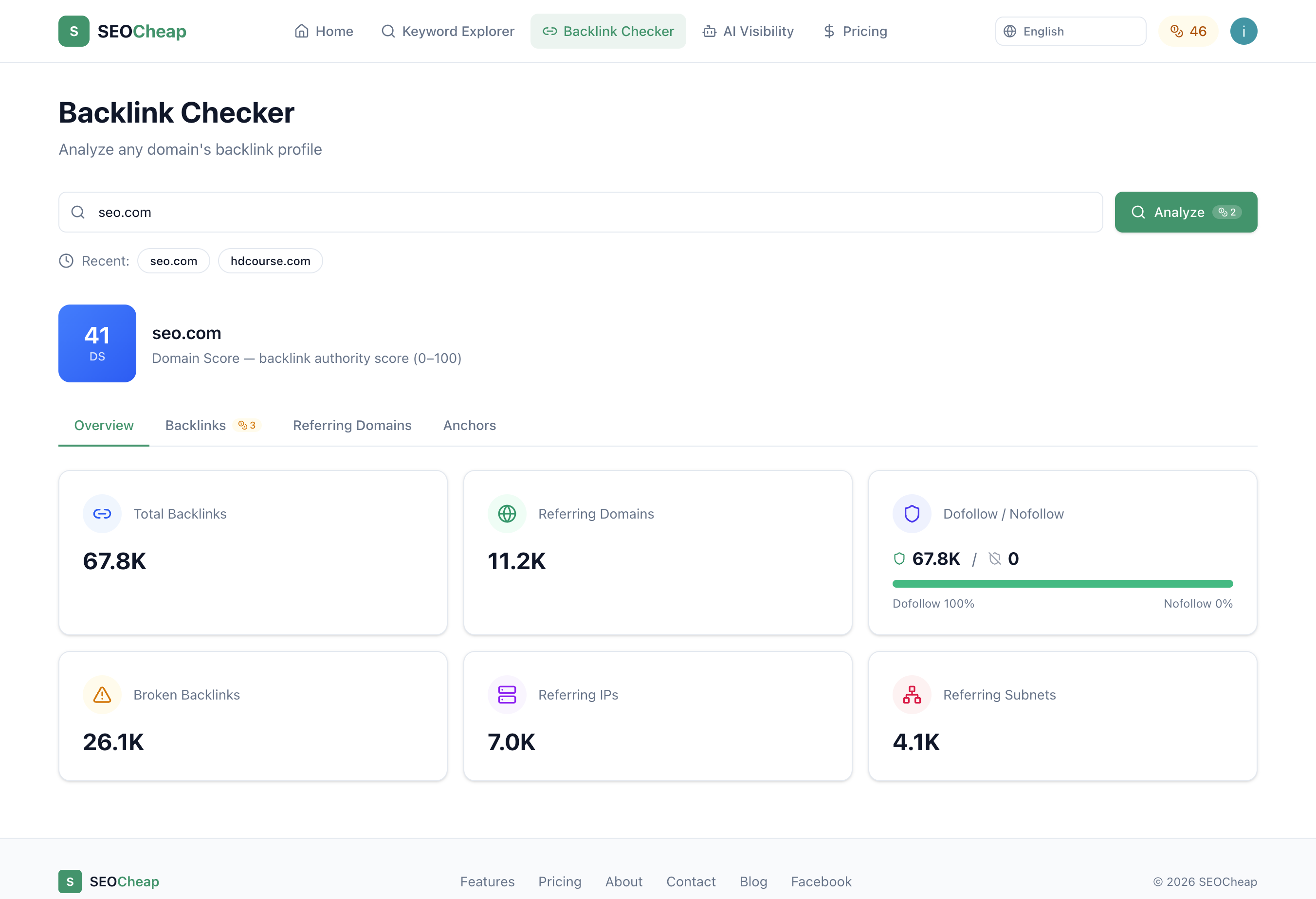The height and width of the screenshot is (899, 1316).
Task: Switch to the Backlinks tab
Action: pos(195,425)
